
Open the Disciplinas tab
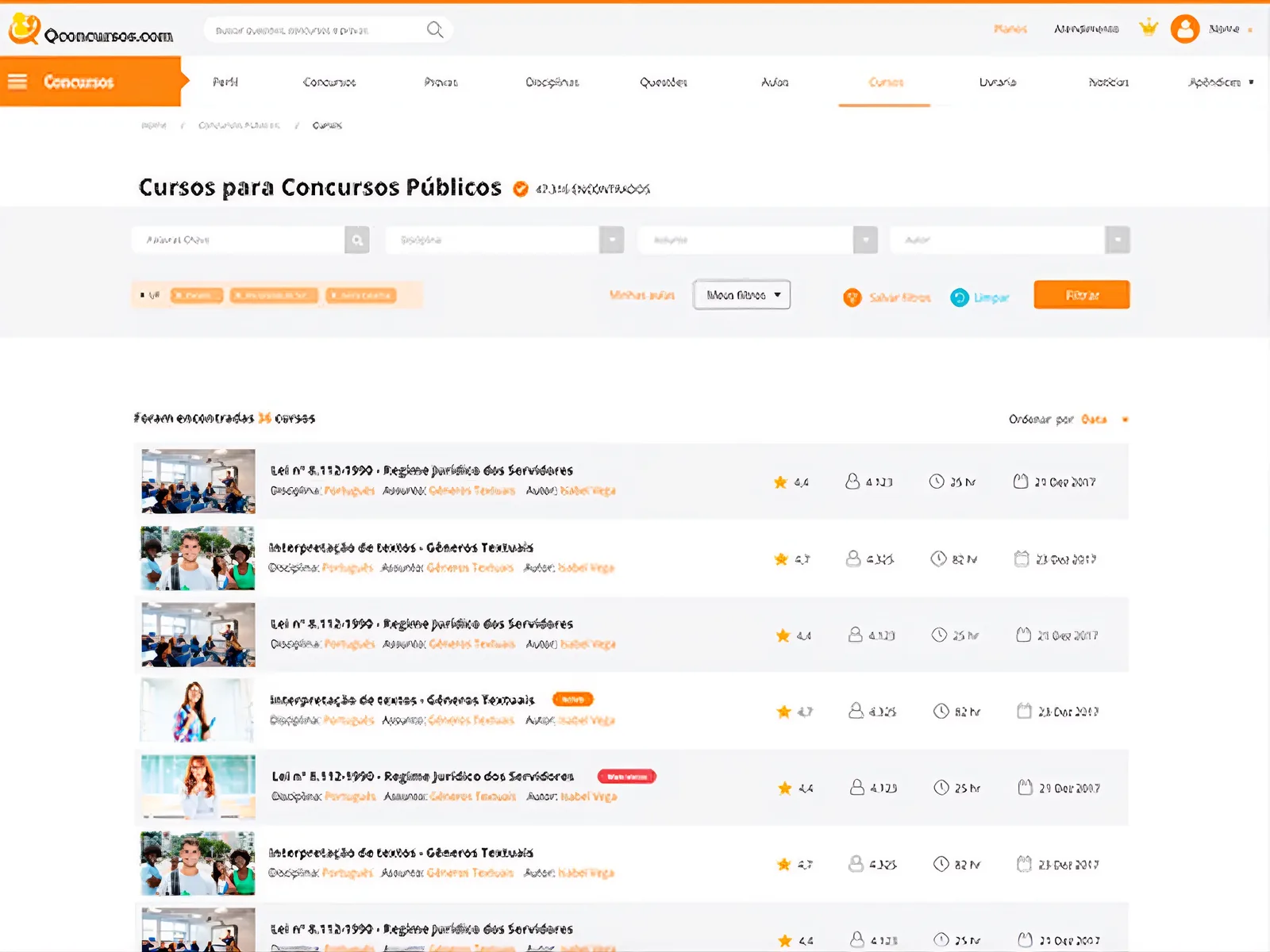[x=552, y=82]
